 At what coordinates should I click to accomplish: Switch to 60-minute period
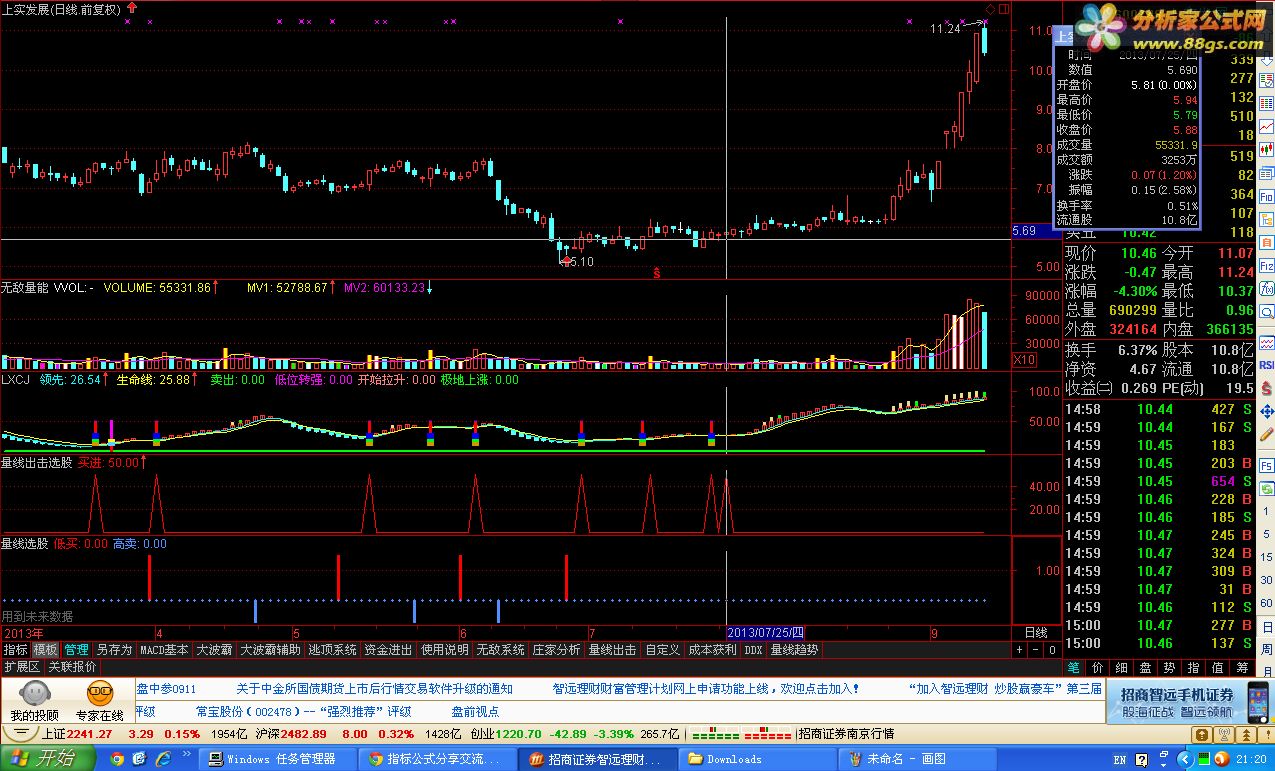click(x=1266, y=602)
